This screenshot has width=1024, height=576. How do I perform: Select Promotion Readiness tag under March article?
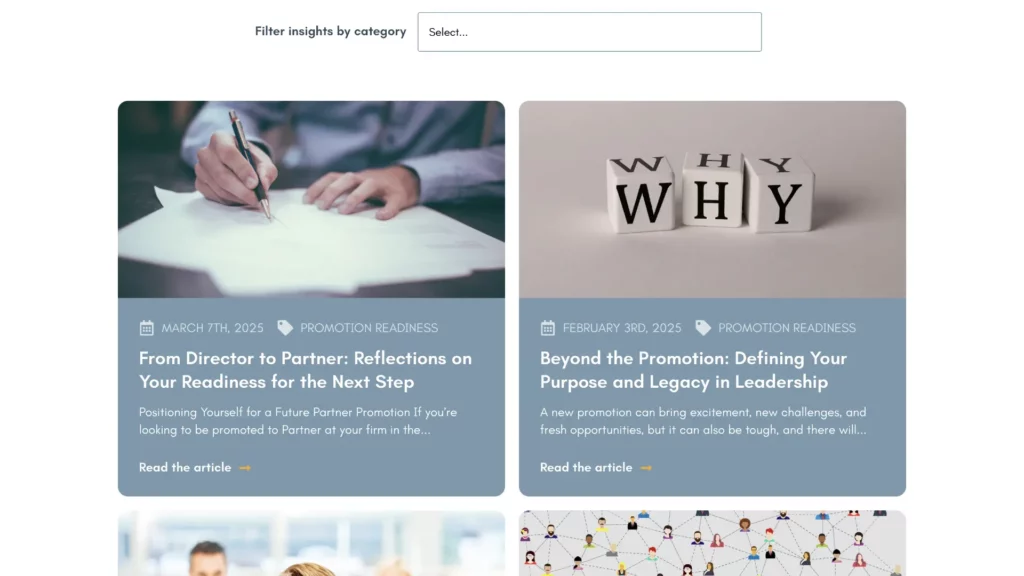(x=369, y=328)
